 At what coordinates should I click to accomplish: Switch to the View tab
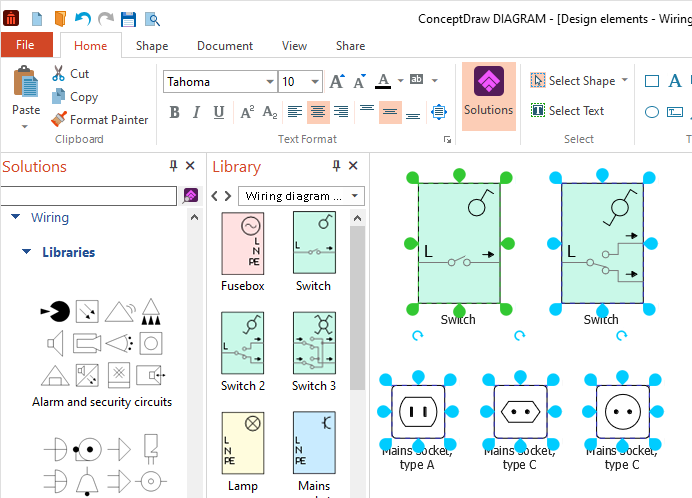click(294, 45)
